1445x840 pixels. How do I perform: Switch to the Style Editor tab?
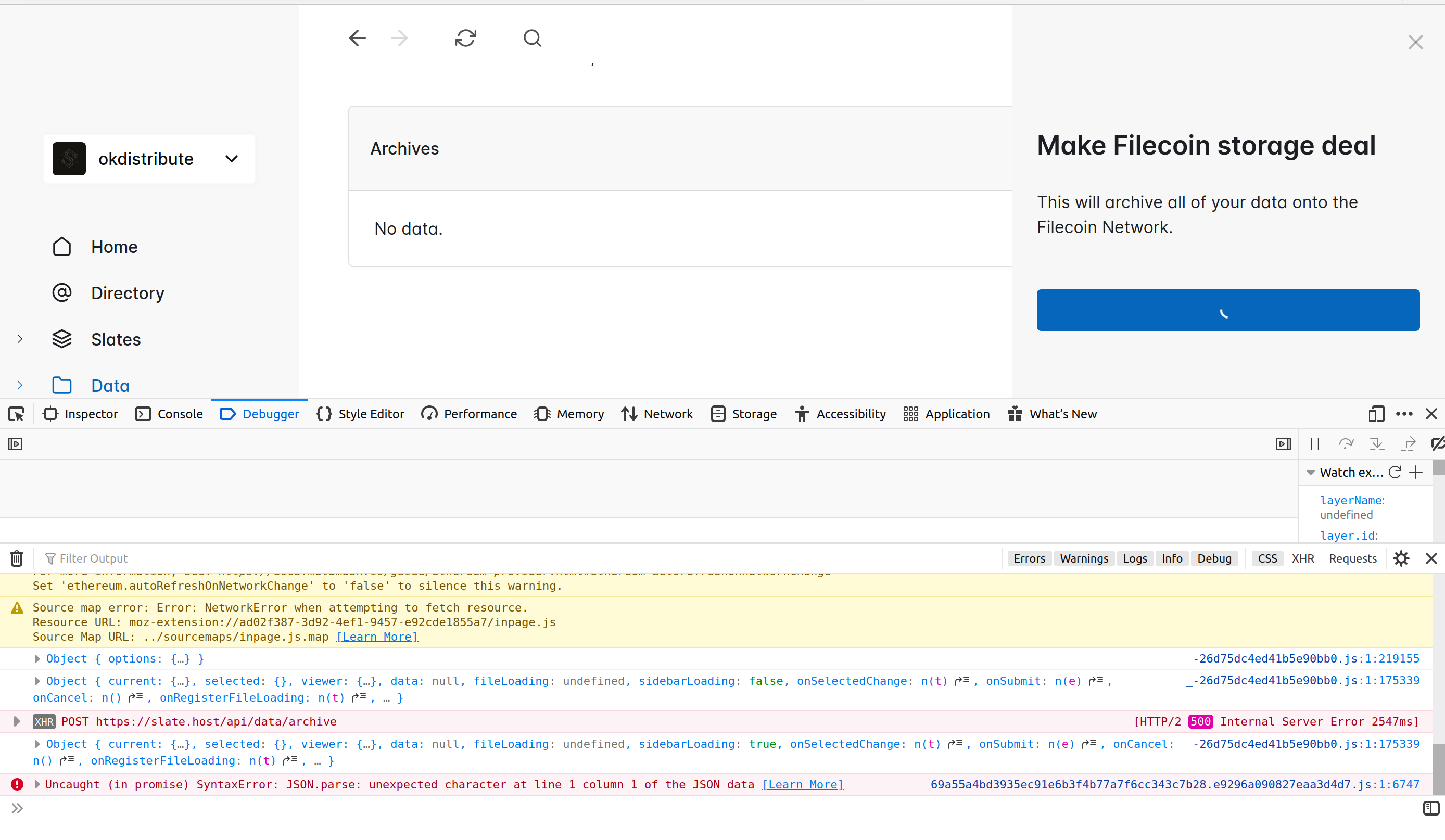(x=360, y=414)
